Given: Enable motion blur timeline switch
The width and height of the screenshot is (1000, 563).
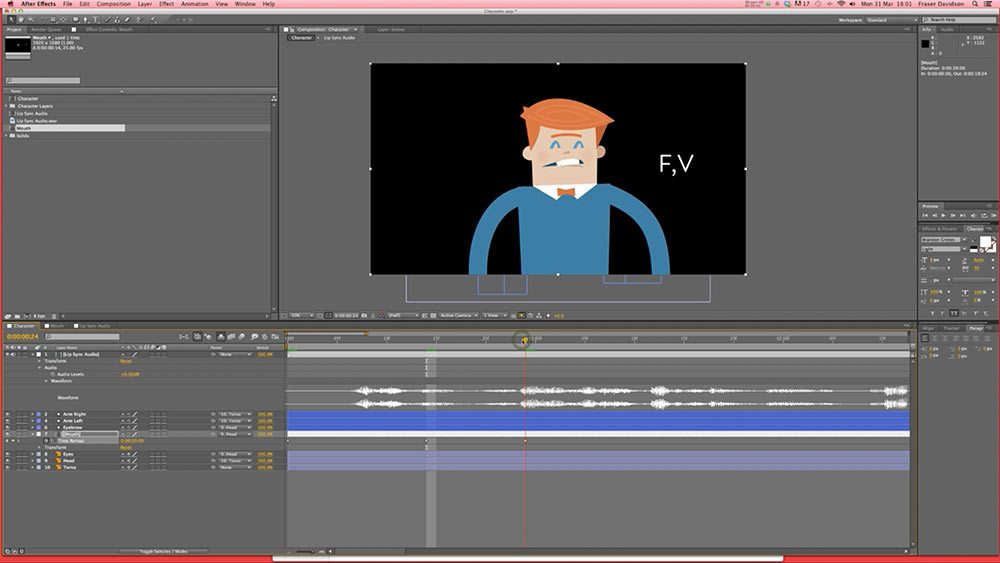Looking at the screenshot, I should pyautogui.click(x=243, y=337).
